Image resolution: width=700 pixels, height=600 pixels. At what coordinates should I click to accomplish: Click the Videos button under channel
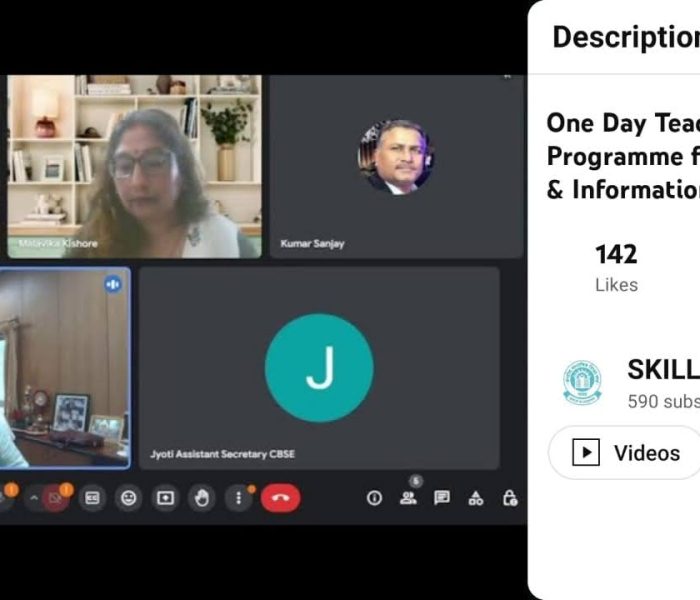pos(625,453)
